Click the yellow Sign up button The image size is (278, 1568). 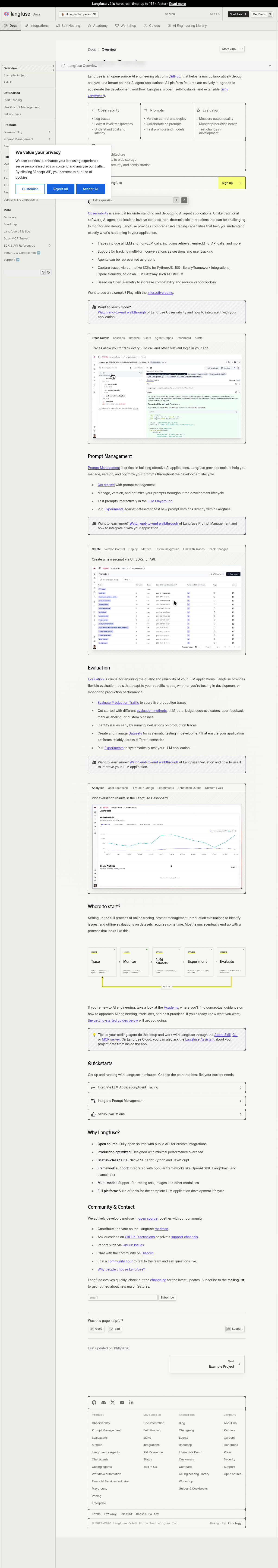[232, 183]
